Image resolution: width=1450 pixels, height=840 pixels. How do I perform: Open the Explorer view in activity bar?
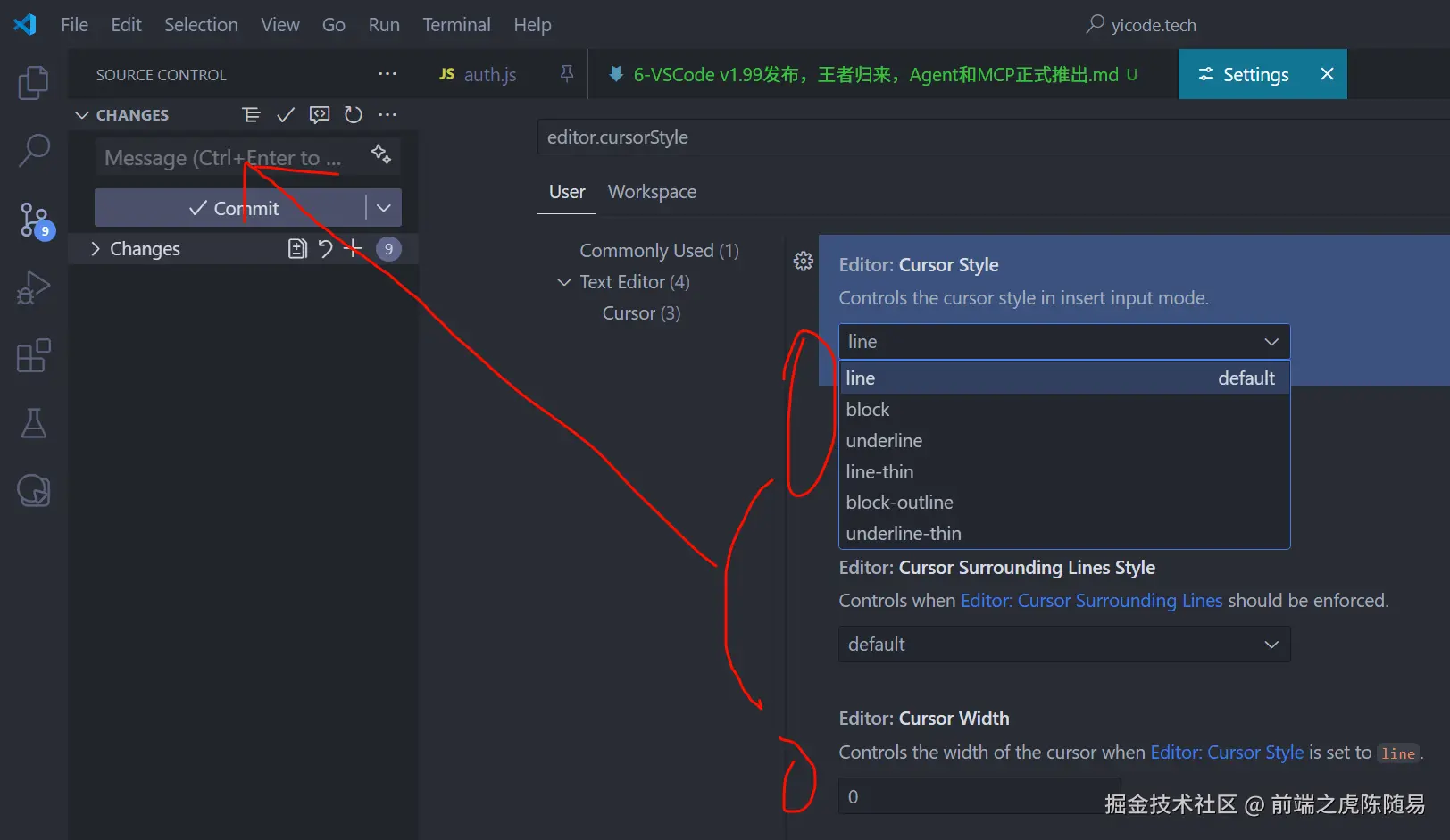[x=34, y=83]
